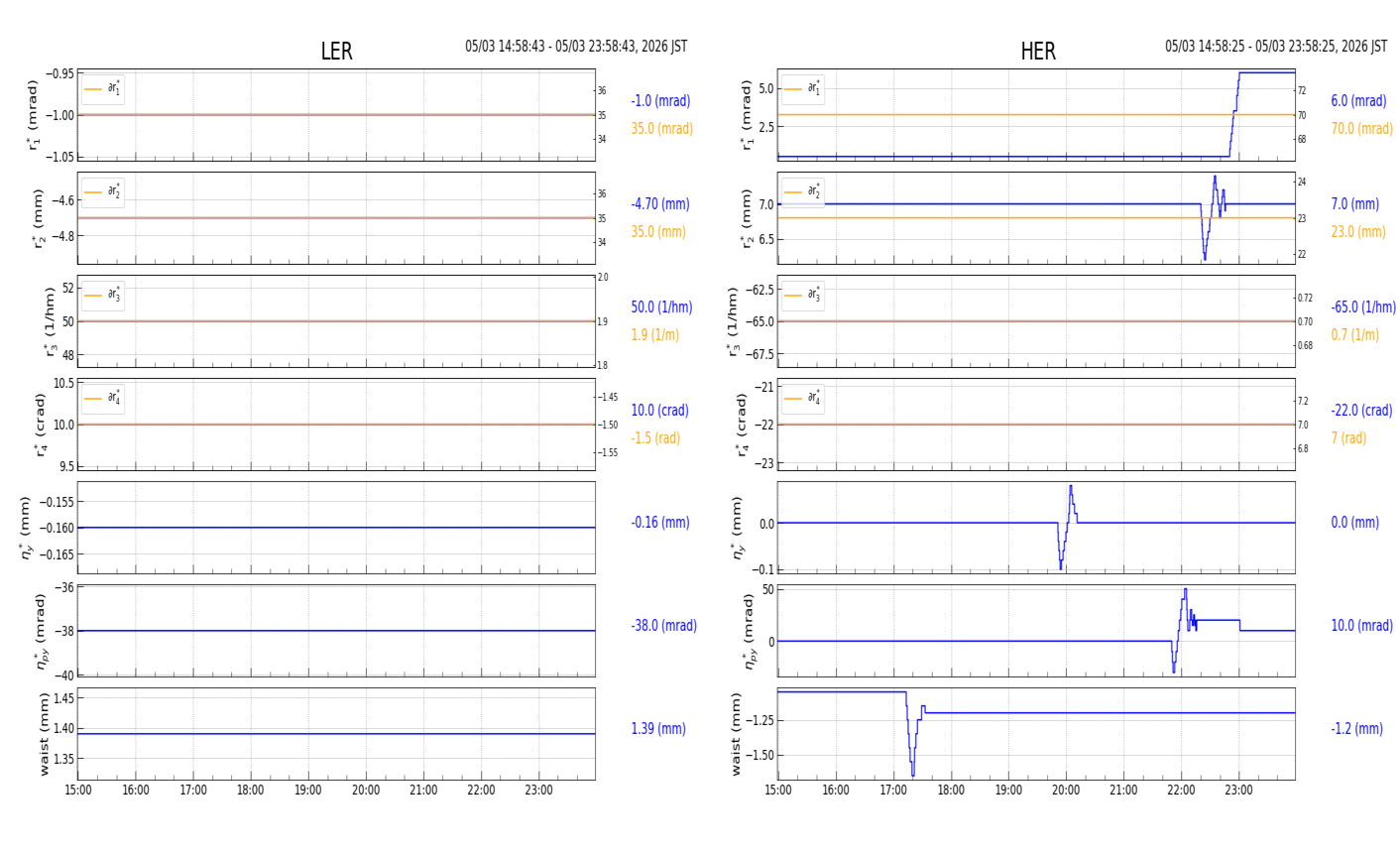Click HER value 23.0 (mm)

[x=1358, y=232]
